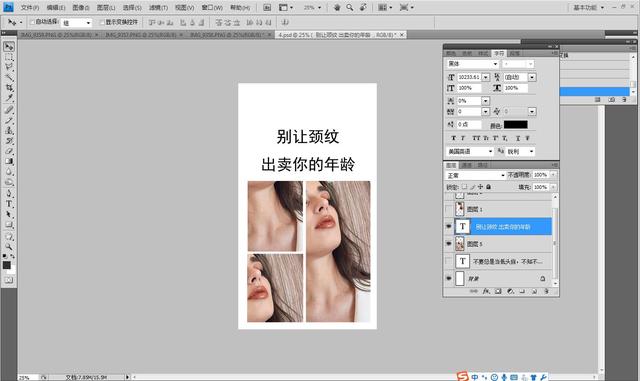This screenshot has height=381, width=640.
Task: Open the 编辑(E) menu
Action: [56, 7]
